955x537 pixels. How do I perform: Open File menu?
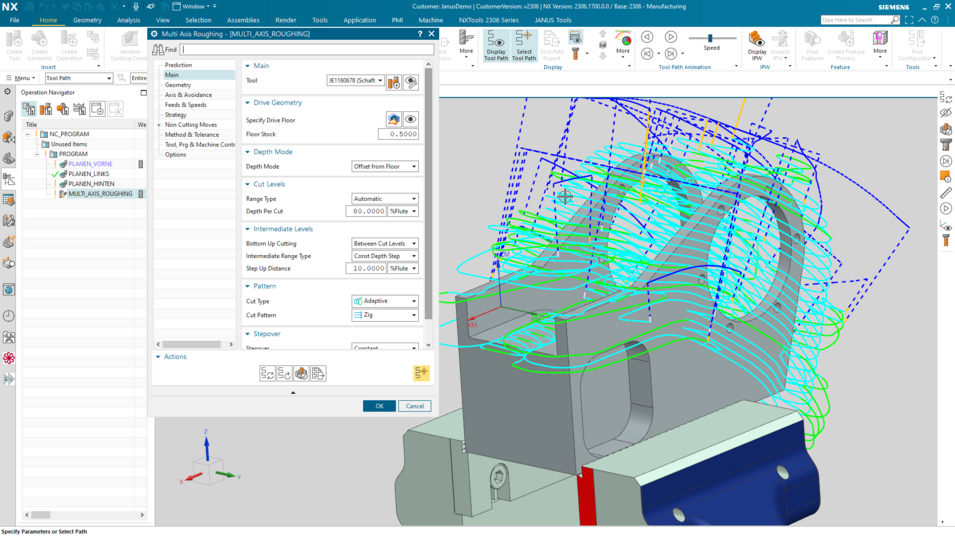(15, 20)
